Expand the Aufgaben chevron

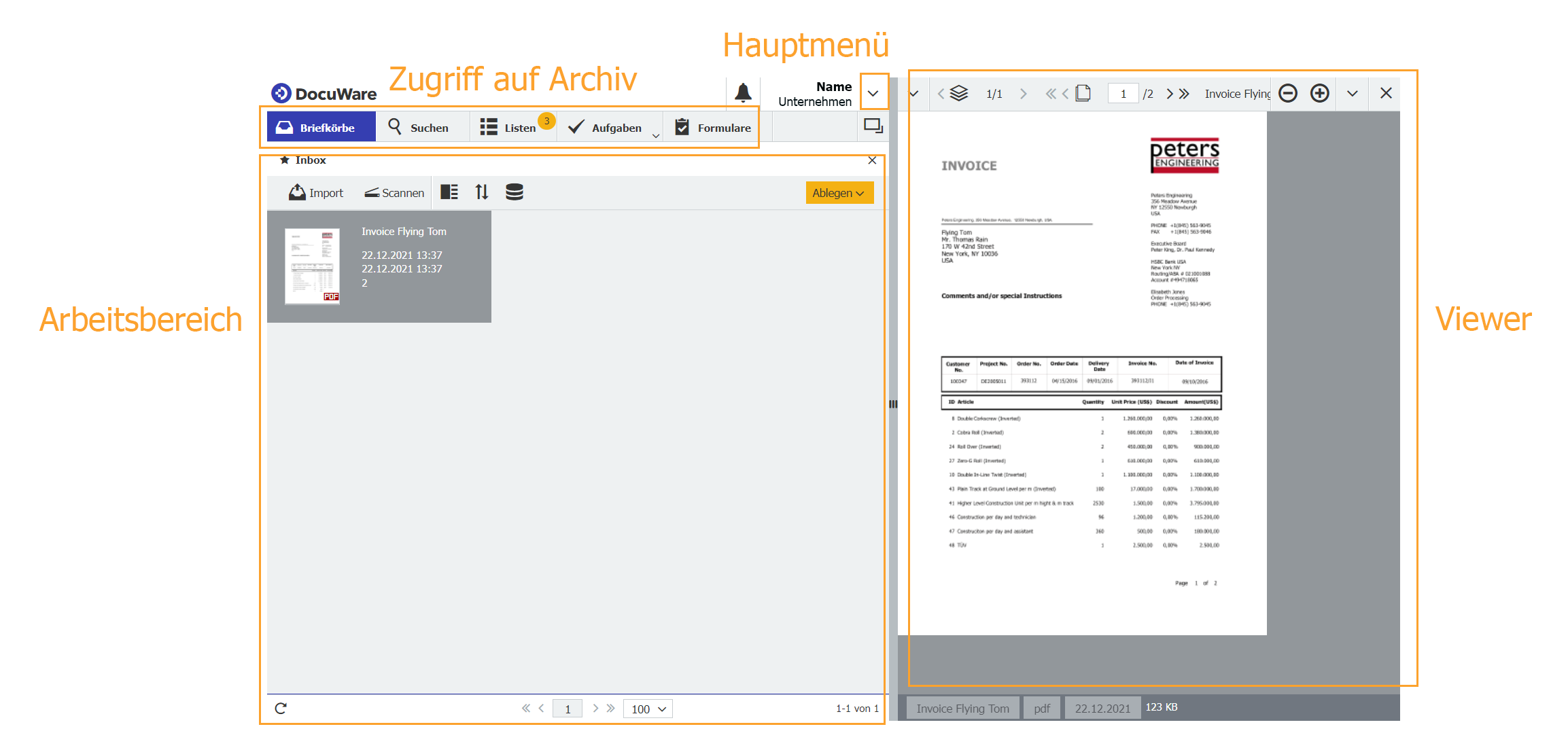pyautogui.click(x=656, y=135)
